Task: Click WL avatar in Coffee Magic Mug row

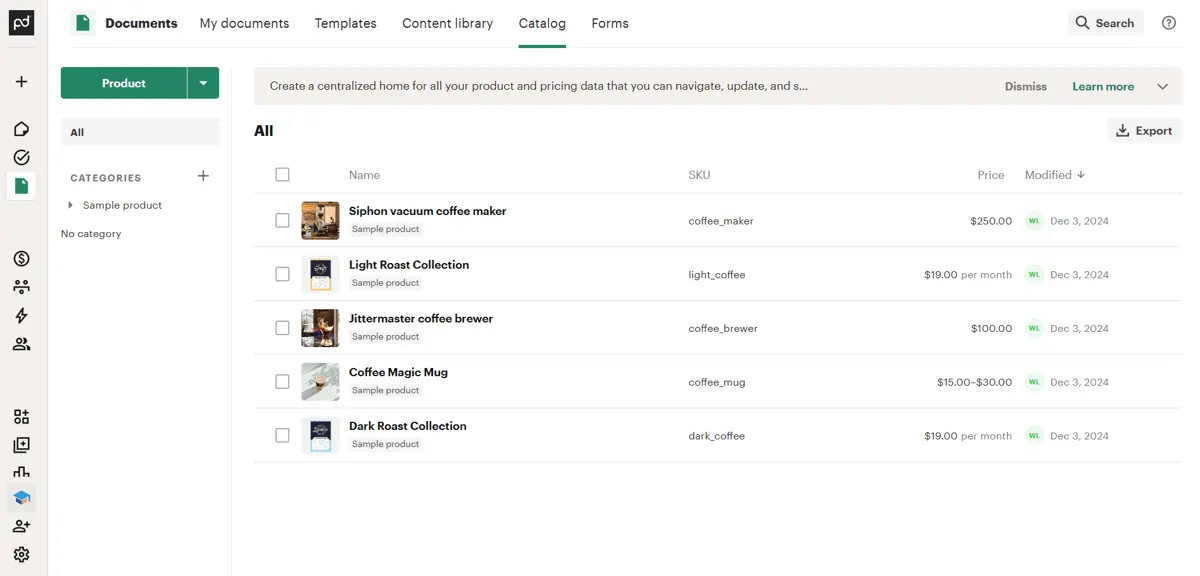Action: (x=1034, y=382)
